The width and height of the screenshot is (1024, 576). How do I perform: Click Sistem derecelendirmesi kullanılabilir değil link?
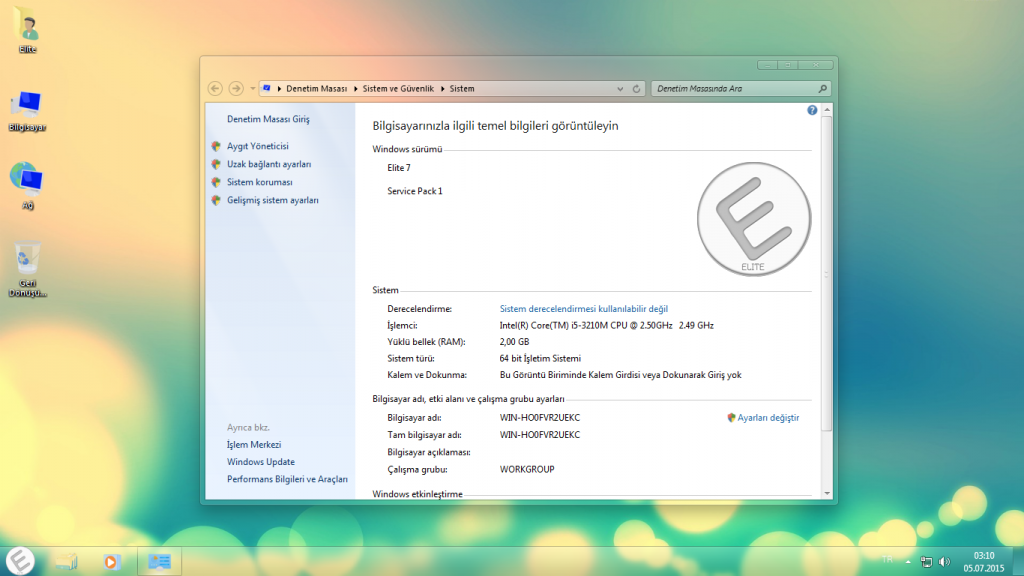coord(584,309)
